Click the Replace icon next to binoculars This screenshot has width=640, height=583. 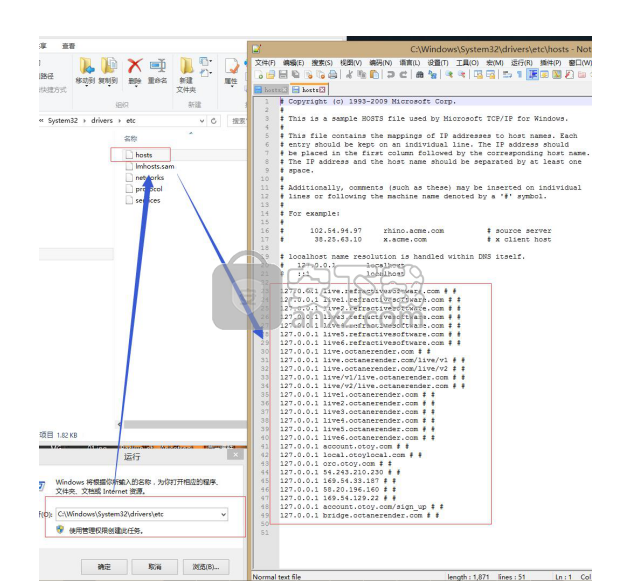pos(432,74)
